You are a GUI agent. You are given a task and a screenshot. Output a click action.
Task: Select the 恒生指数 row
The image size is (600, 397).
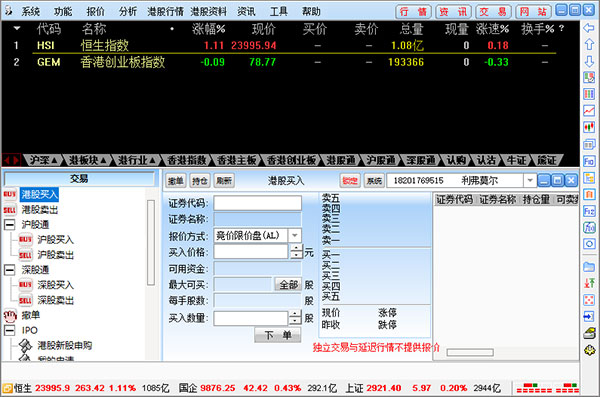pos(291,45)
